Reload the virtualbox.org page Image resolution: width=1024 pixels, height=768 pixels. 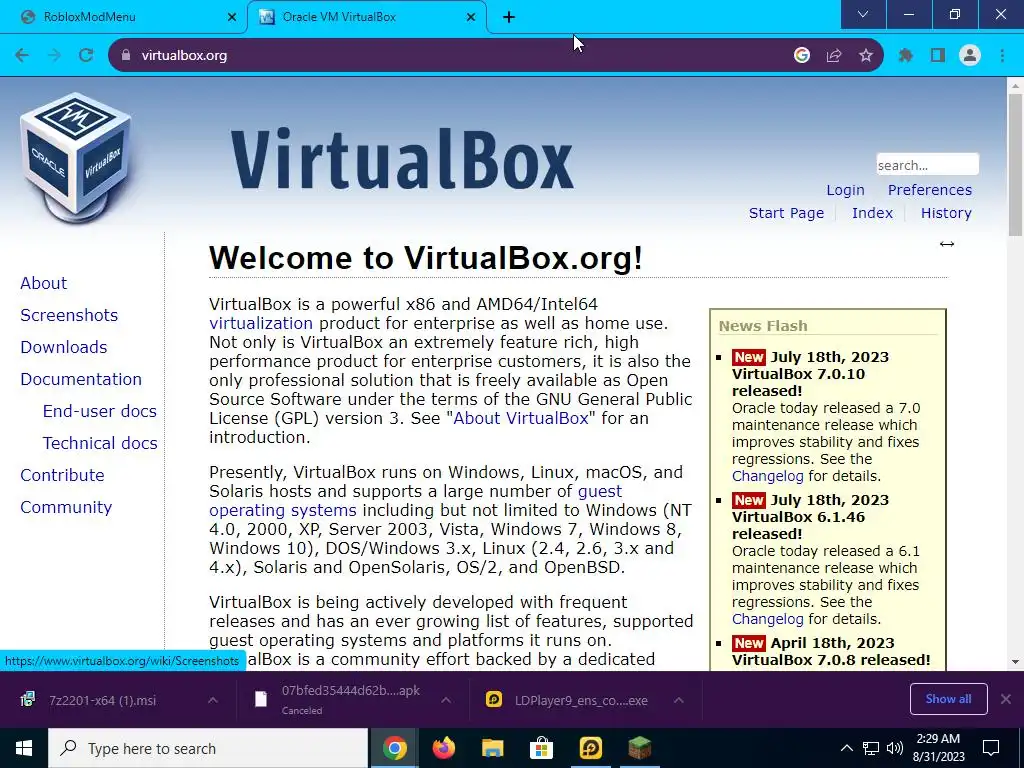[86, 56]
